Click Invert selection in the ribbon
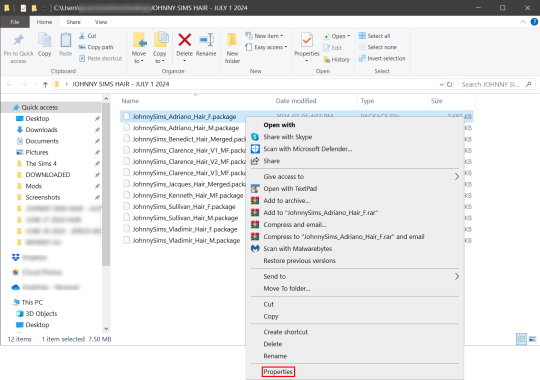Image resolution: width=540 pixels, height=380 pixels. click(382, 59)
